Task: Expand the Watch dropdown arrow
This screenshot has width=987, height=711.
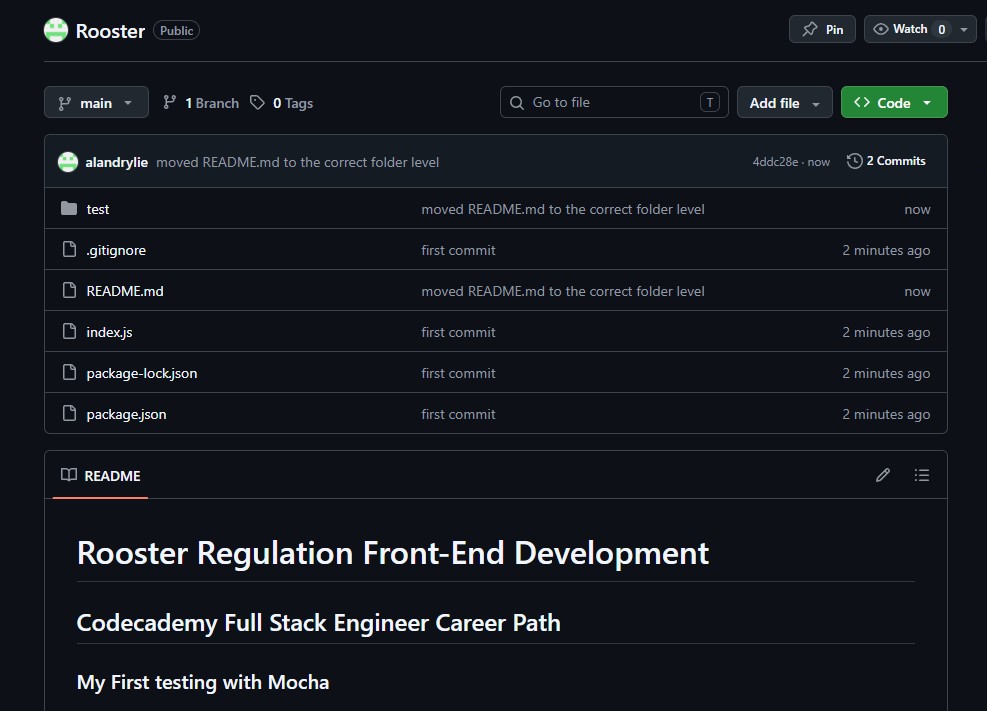Action: point(964,30)
